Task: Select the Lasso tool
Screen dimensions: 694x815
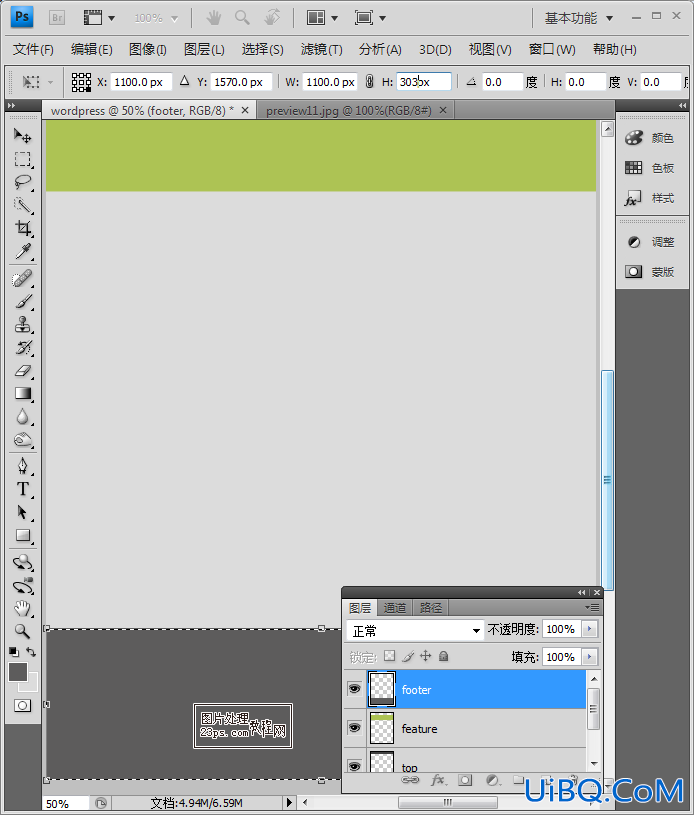Action: [22, 182]
